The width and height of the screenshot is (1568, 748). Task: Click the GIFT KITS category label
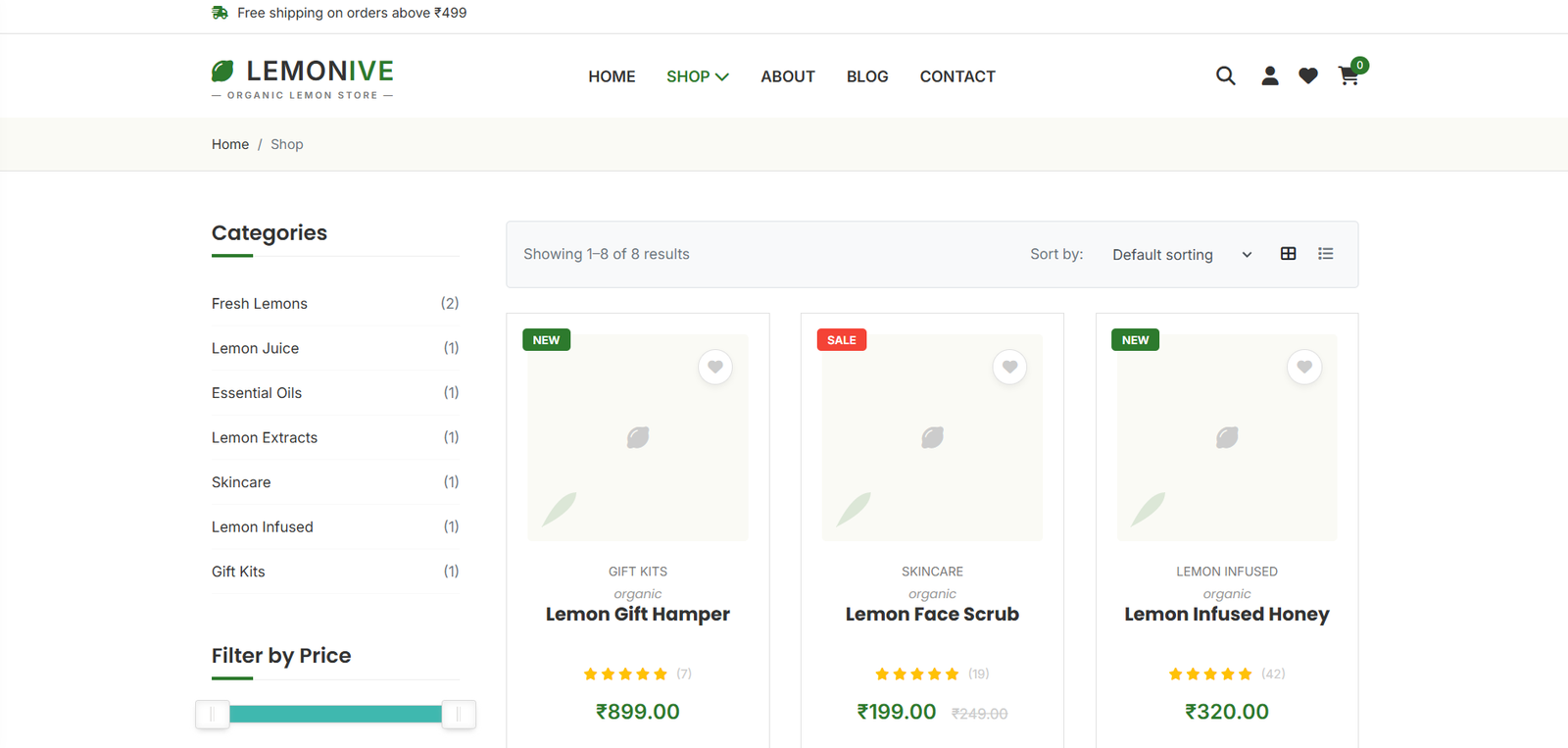(x=638, y=572)
